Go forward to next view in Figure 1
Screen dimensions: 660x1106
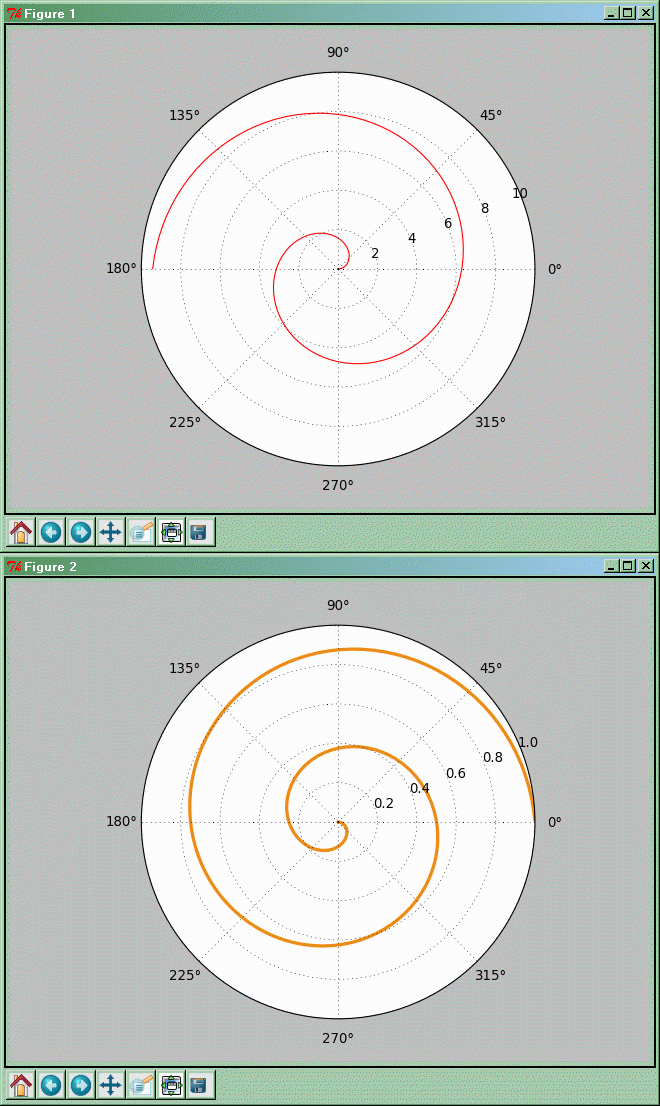(81, 532)
